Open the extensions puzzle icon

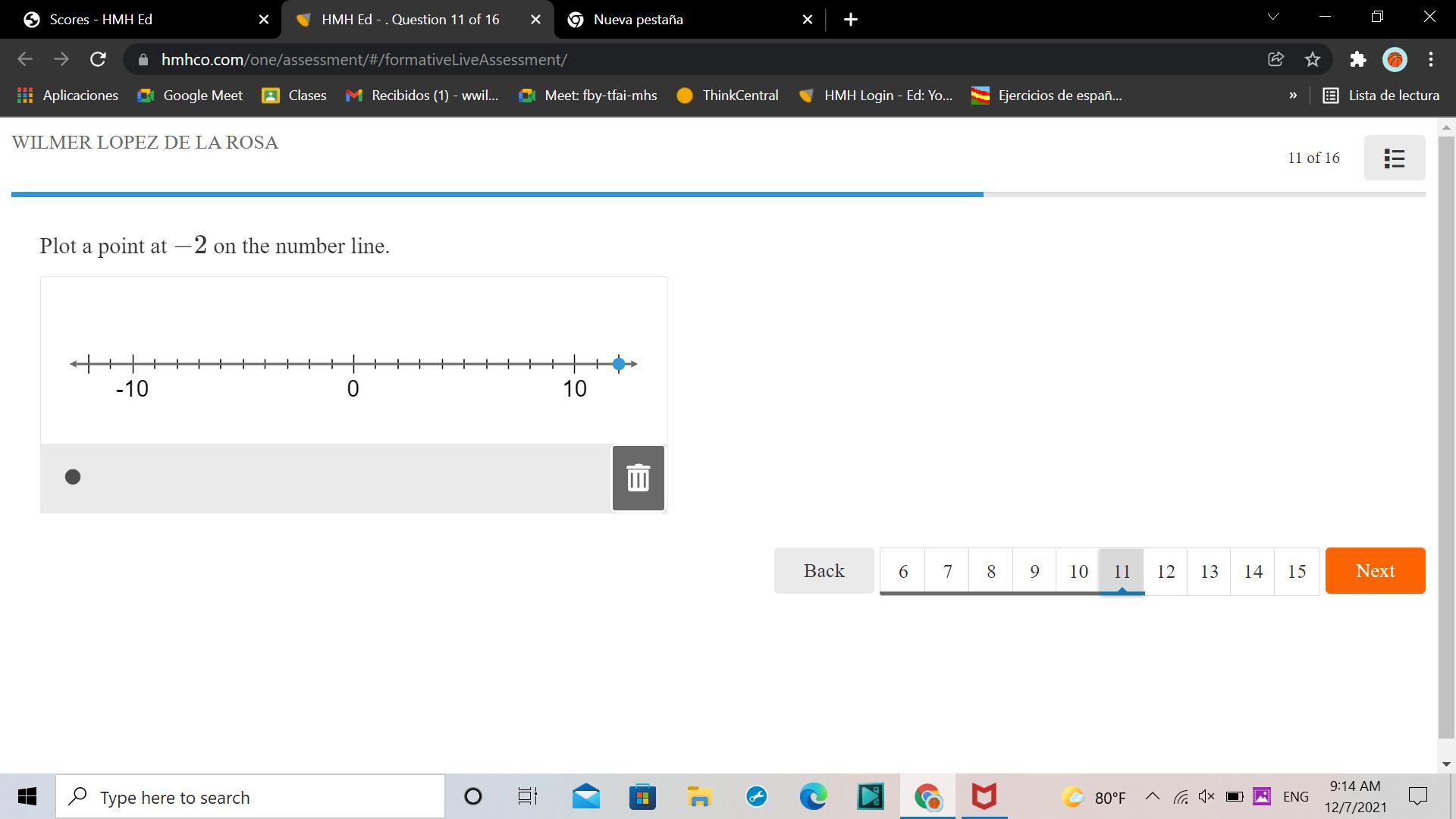1357,59
